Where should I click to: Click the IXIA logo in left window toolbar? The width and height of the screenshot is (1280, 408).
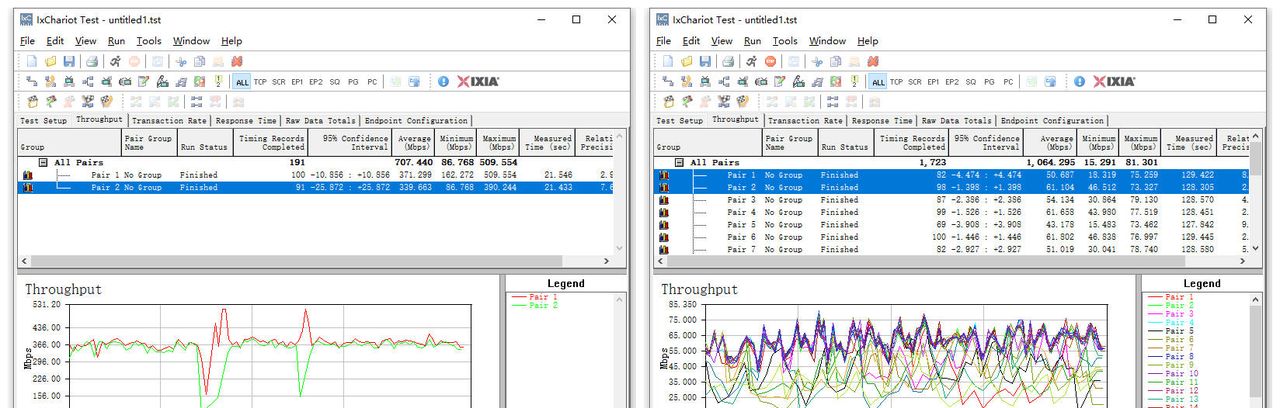pyautogui.click(x=478, y=82)
